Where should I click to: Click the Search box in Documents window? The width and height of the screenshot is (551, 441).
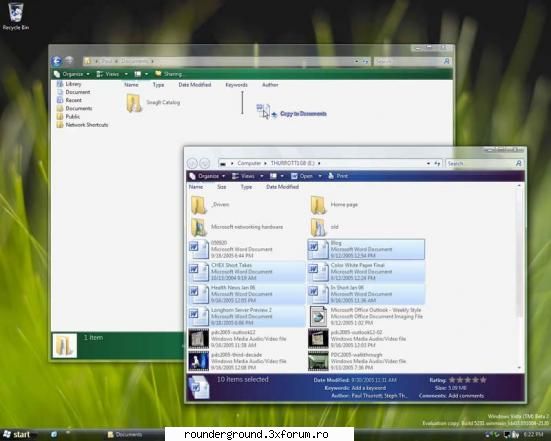(412, 61)
